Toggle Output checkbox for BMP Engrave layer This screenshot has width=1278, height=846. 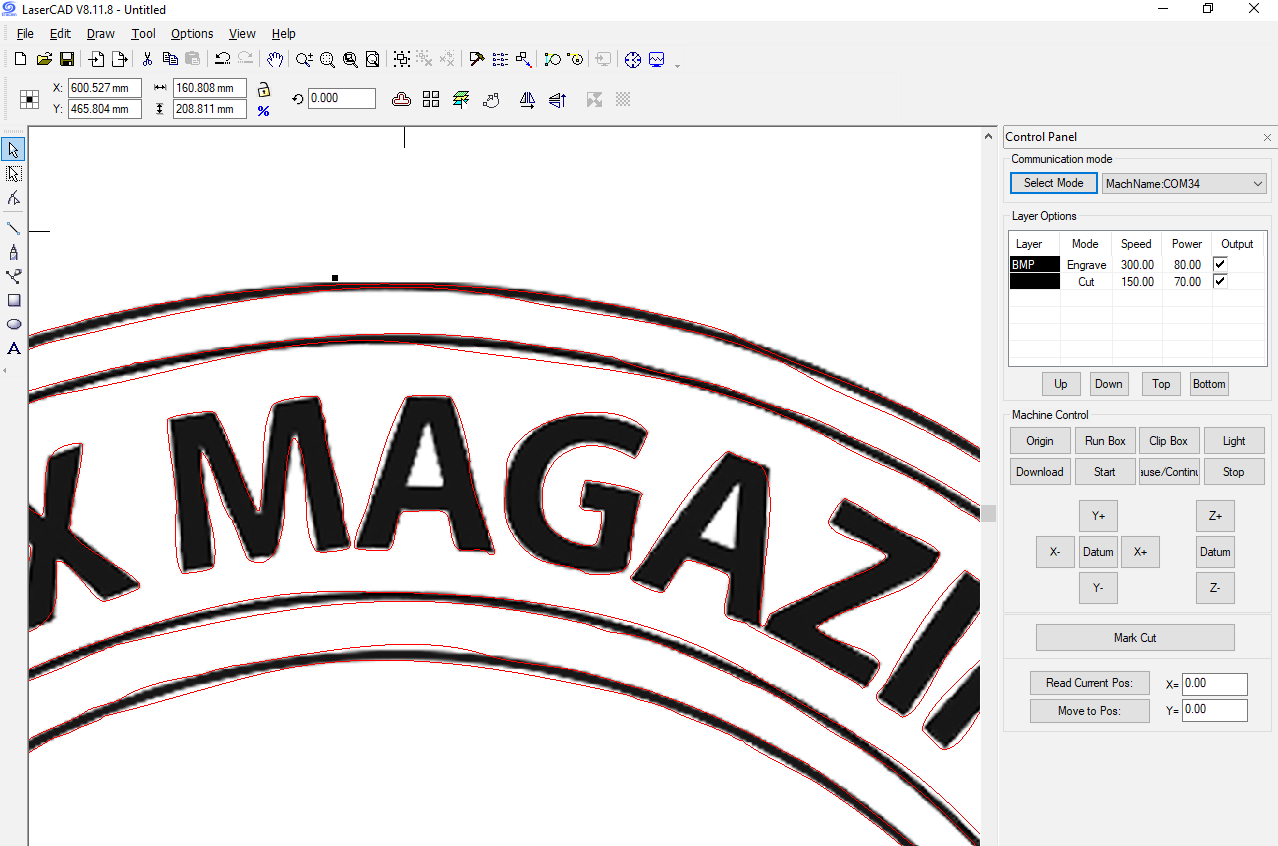tap(1219, 264)
